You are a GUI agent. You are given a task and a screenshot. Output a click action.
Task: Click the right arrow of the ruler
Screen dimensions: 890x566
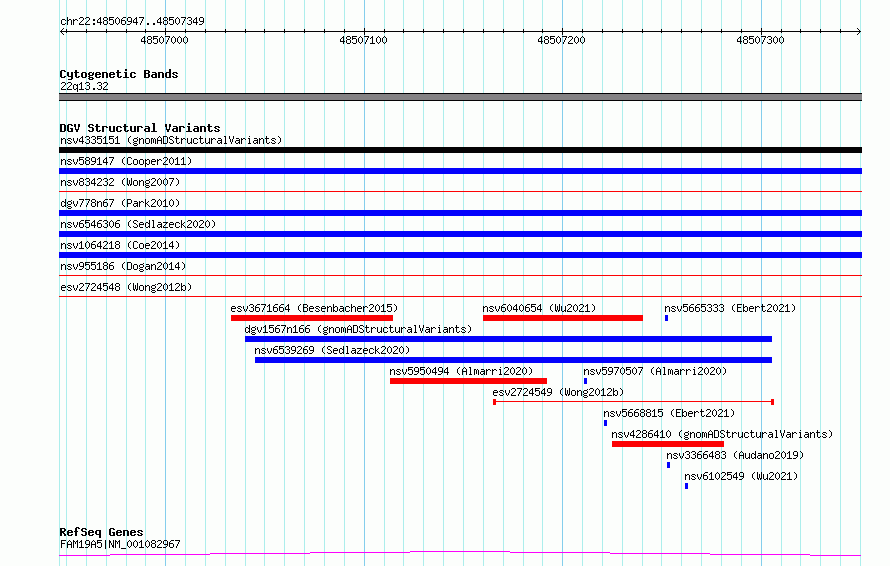(x=859, y=31)
